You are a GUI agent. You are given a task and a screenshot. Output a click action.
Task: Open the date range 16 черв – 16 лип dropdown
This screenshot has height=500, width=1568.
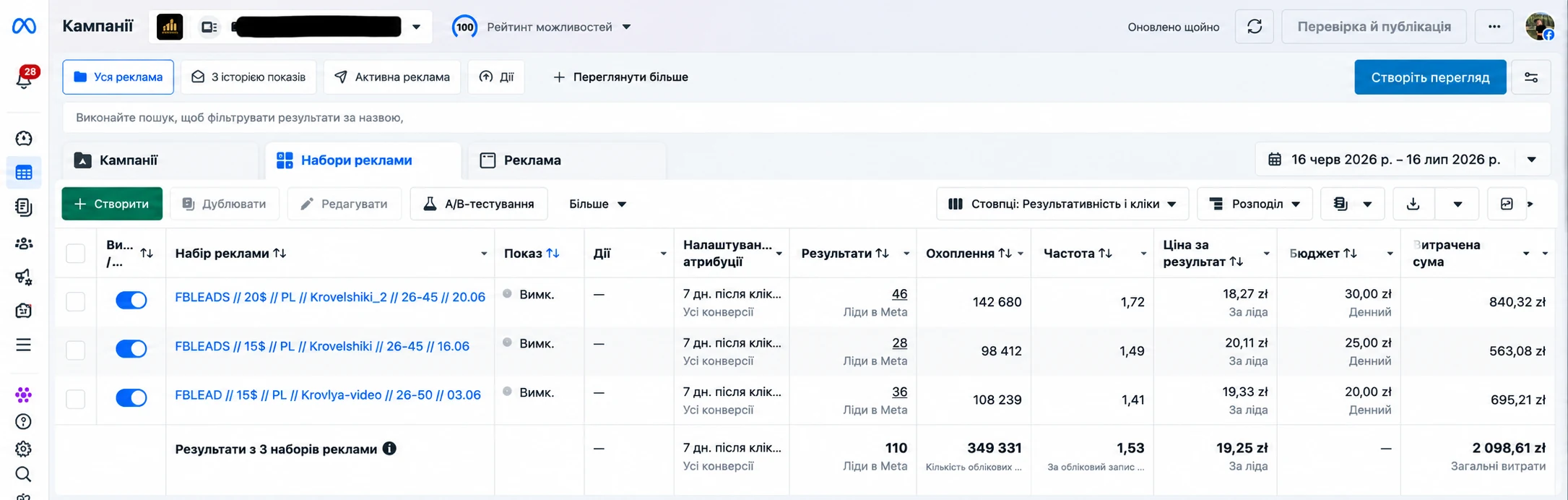coord(1403,160)
